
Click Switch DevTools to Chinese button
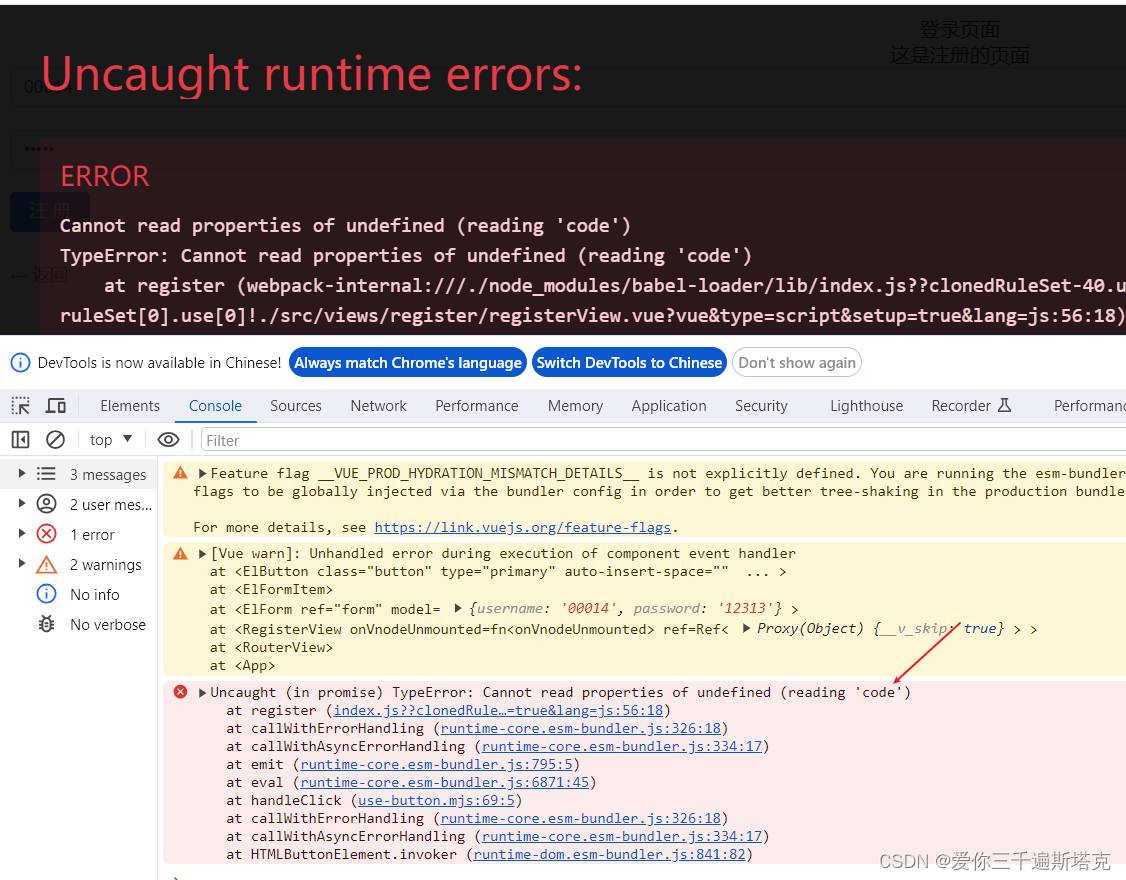coord(629,363)
